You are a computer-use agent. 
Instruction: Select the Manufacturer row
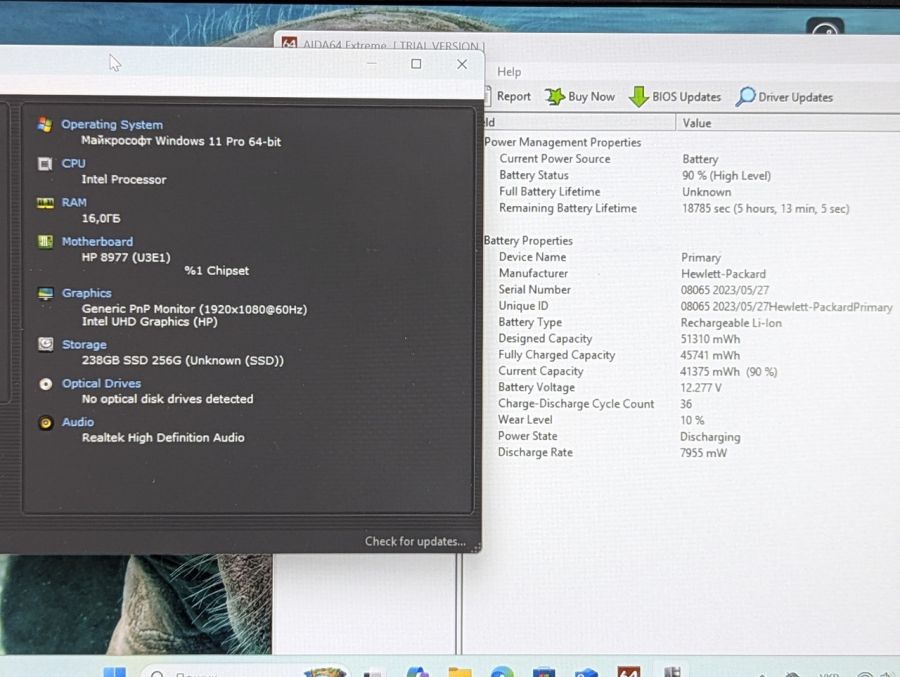(x=692, y=273)
